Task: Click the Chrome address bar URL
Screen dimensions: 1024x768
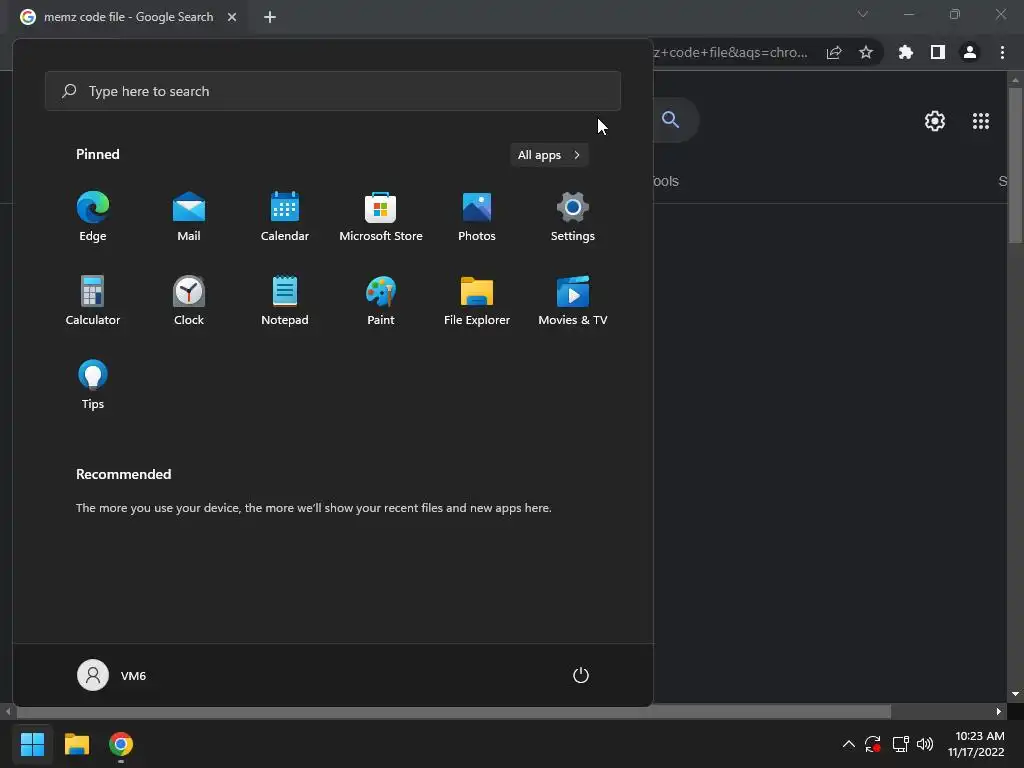Action: coord(729,52)
